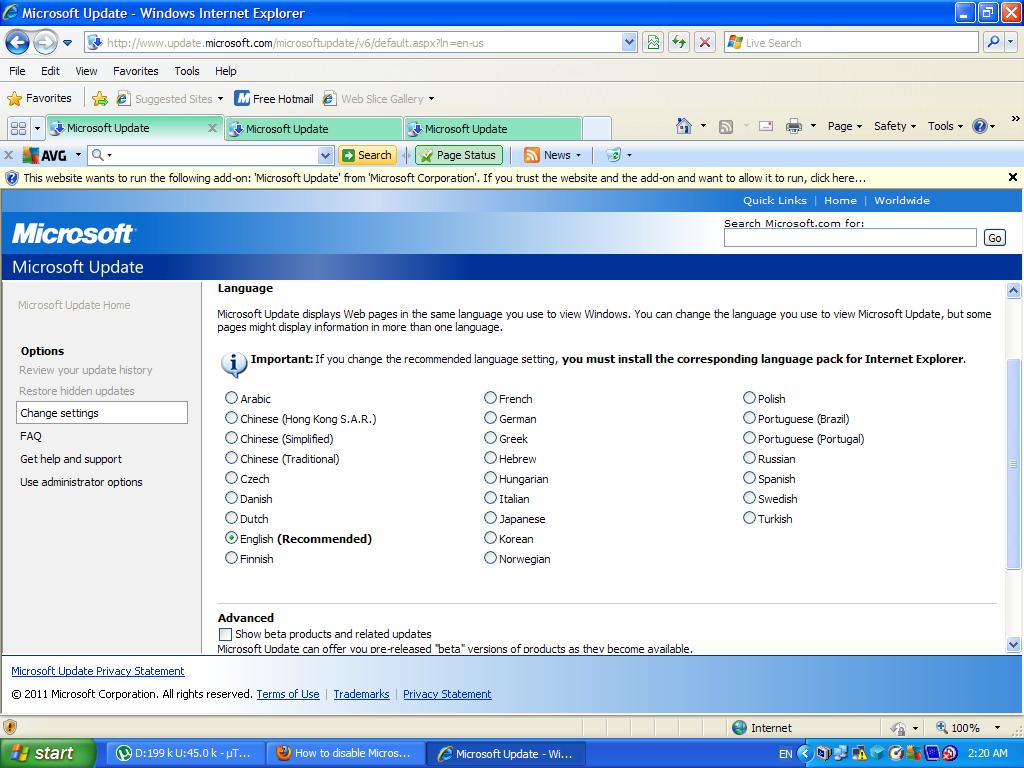Click the browser Back arrow button
Screen dimensions: 1024x768
(17, 43)
